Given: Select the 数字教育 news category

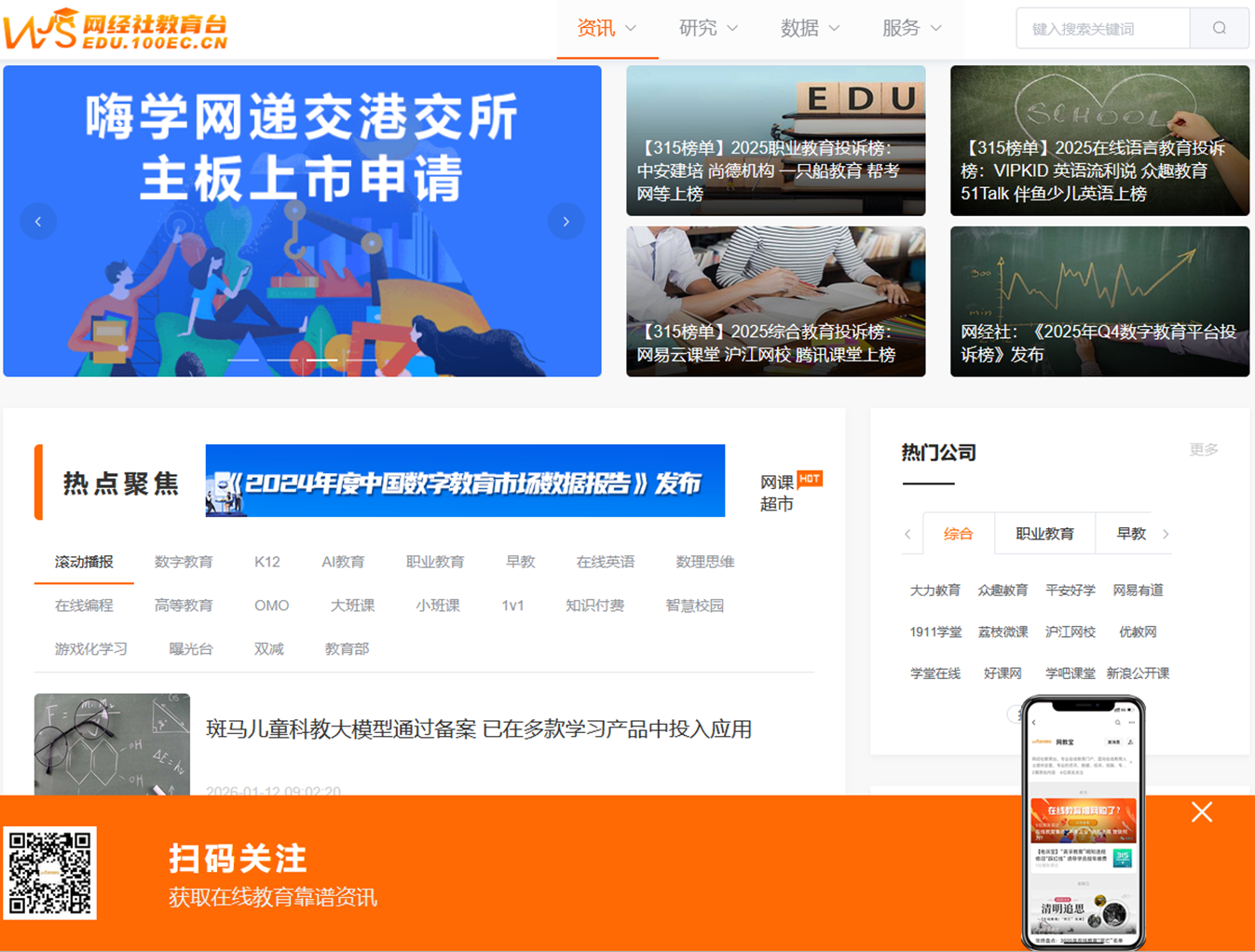Looking at the screenshot, I should 184,561.
